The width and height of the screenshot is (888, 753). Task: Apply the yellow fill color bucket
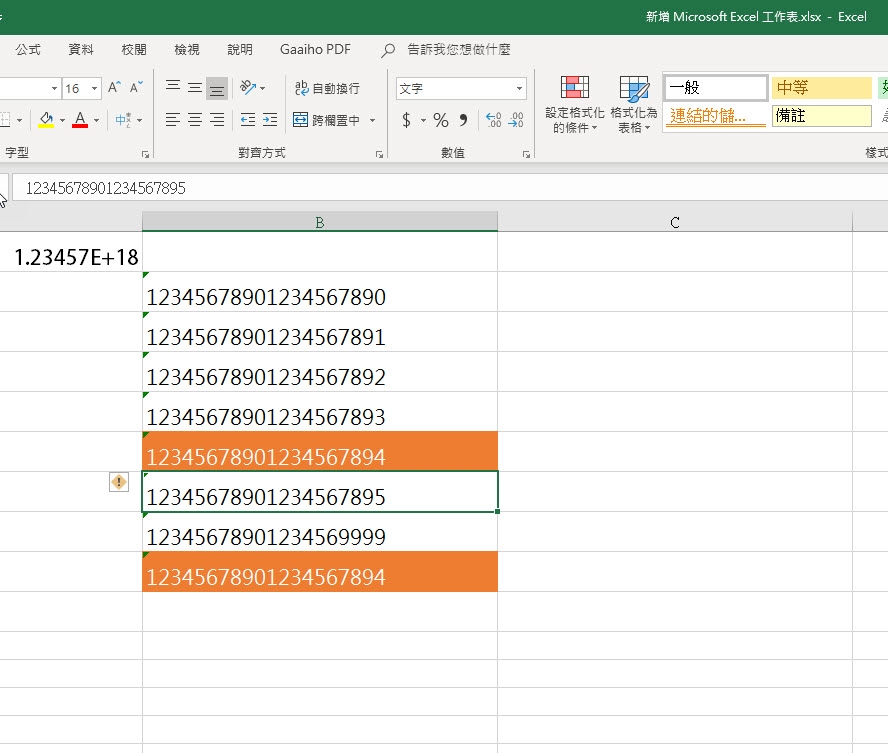[46, 120]
